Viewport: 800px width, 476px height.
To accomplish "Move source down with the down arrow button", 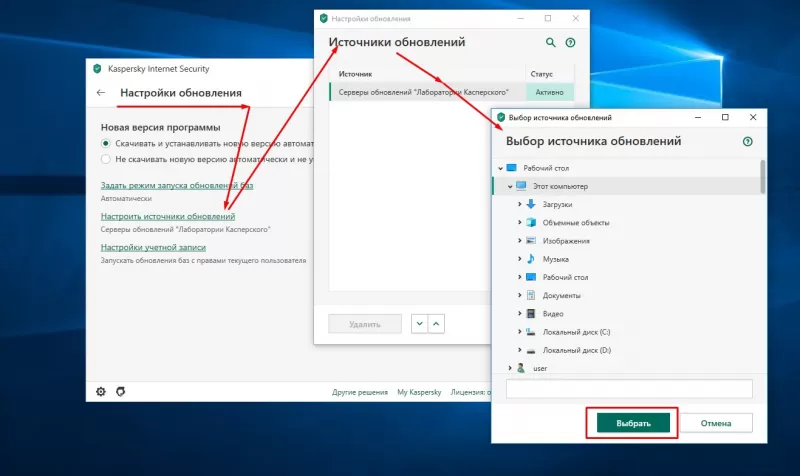I will click(419, 323).
